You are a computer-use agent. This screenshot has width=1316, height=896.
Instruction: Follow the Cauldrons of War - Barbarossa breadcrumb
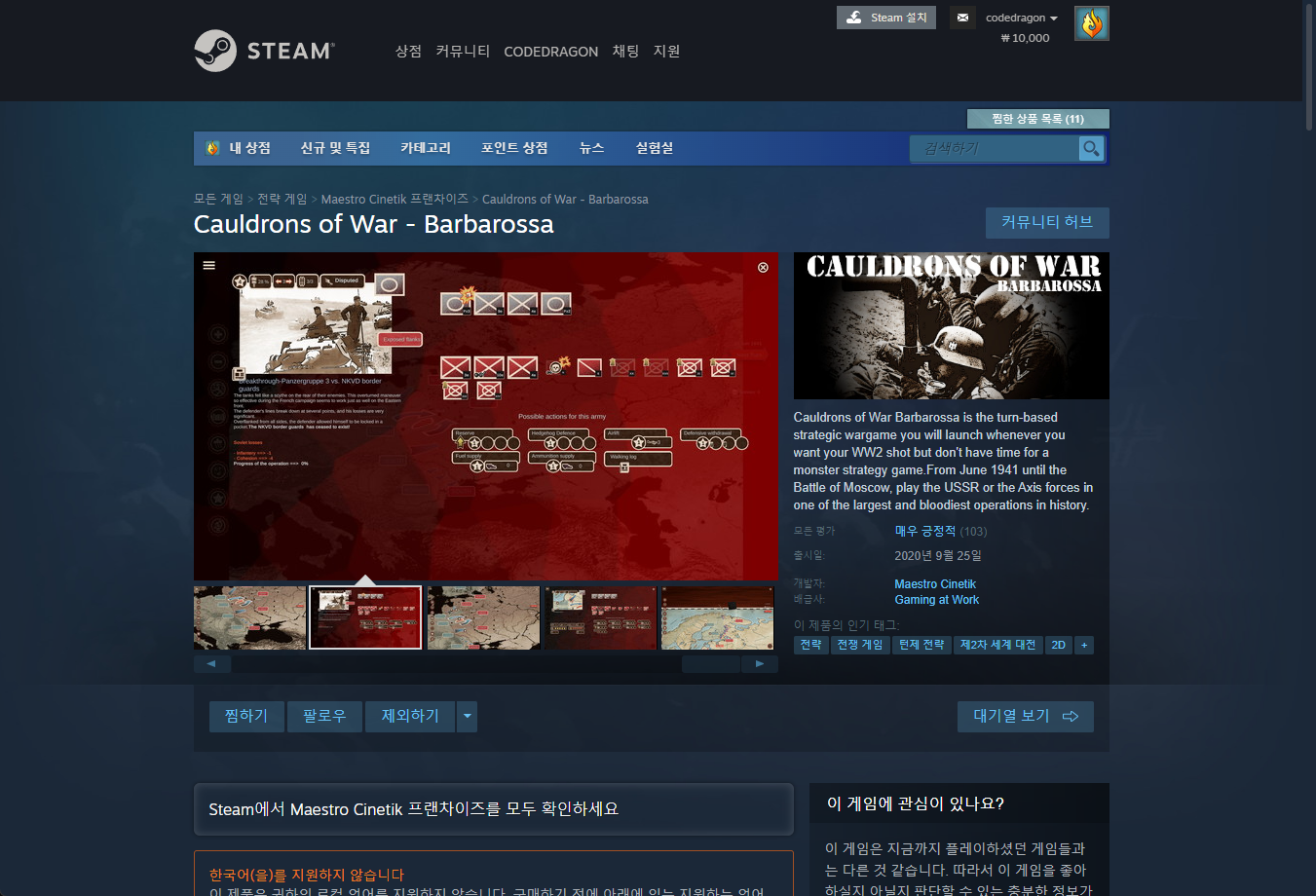tap(565, 199)
